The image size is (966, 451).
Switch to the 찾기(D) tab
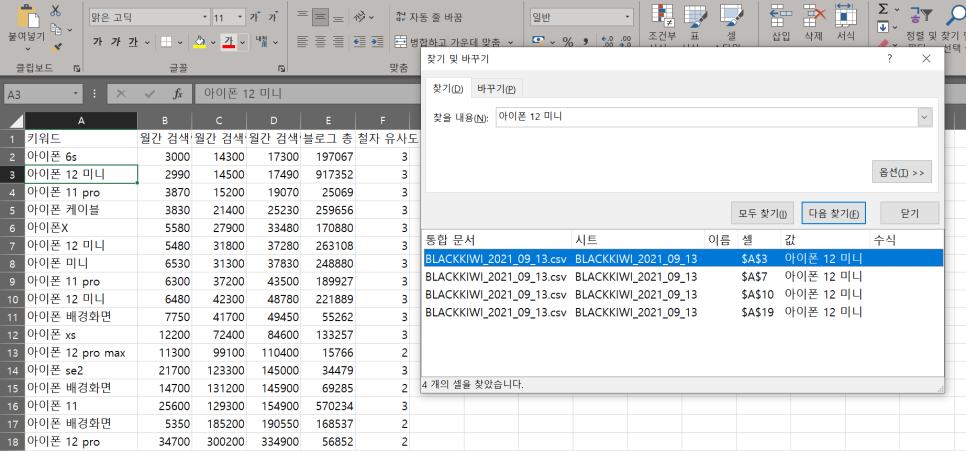448,89
